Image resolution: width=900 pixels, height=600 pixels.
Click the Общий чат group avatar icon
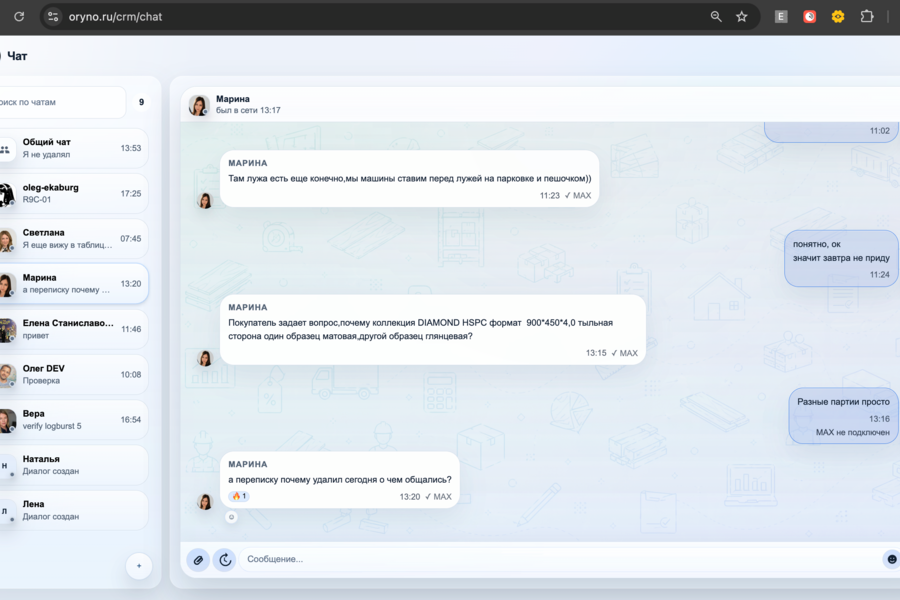coord(5,149)
